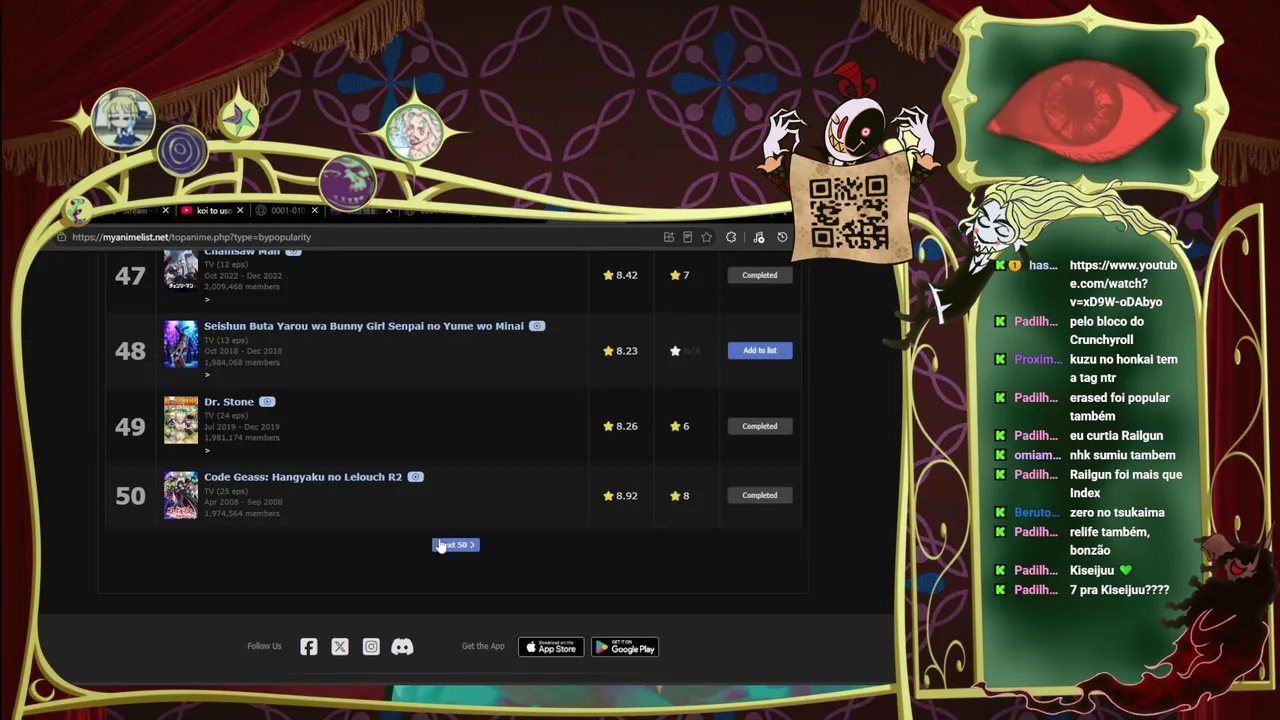Go to the Next 50 anime
This screenshot has height=720, width=1280.
(456, 545)
